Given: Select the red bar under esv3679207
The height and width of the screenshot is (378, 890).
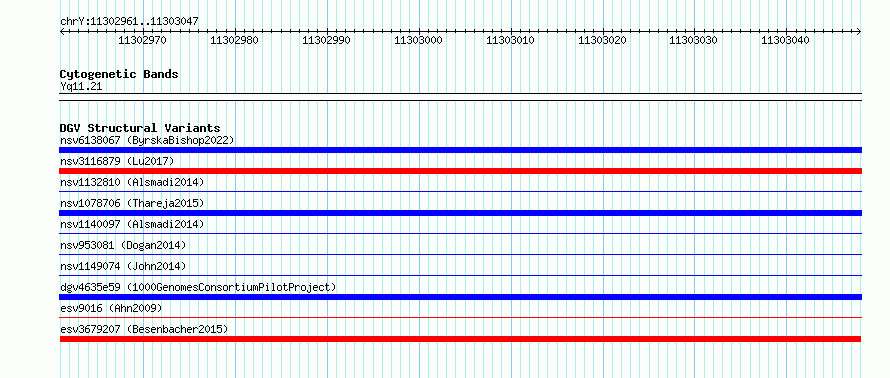Looking at the screenshot, I should [460, 339].
